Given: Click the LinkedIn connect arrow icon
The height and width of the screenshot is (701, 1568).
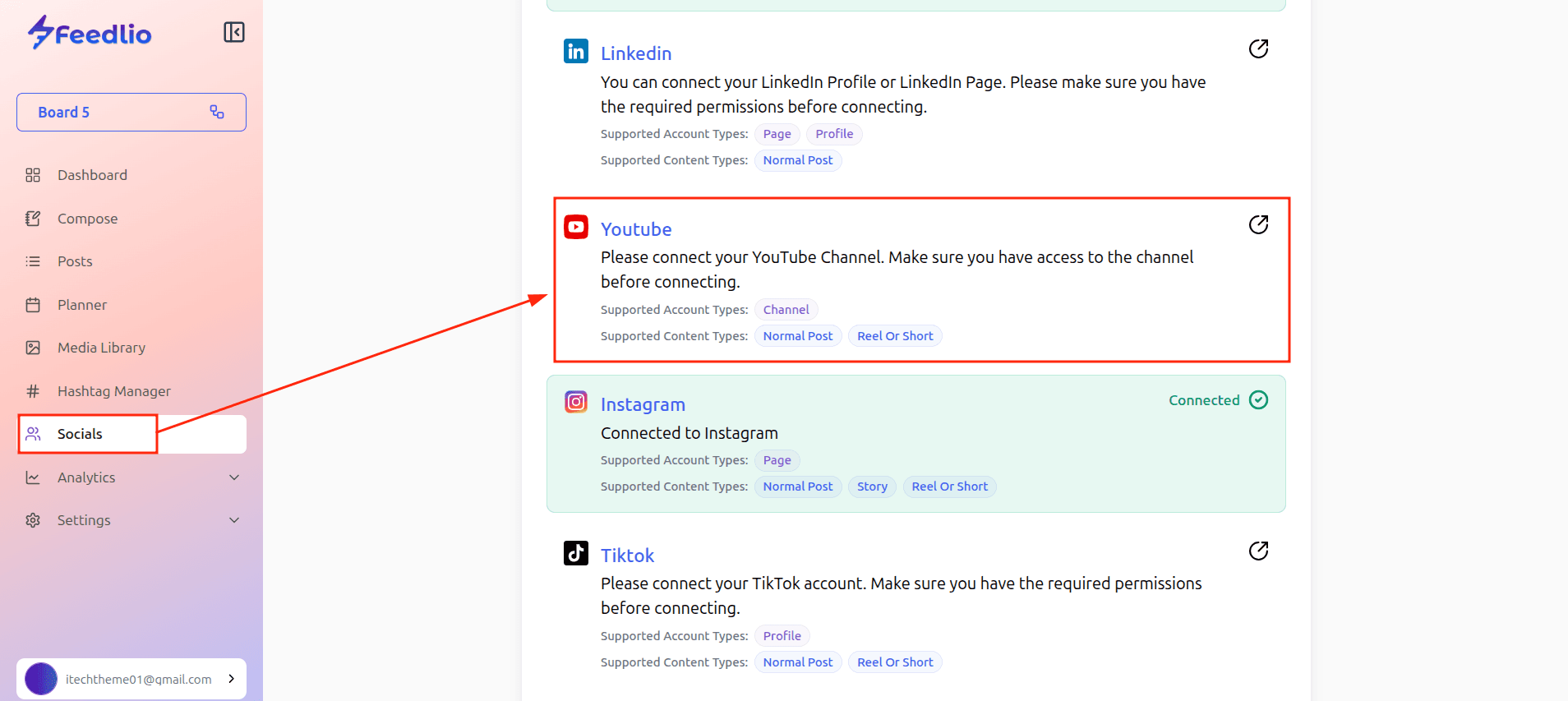Looking at the screenshot, I should (1258, 49).
